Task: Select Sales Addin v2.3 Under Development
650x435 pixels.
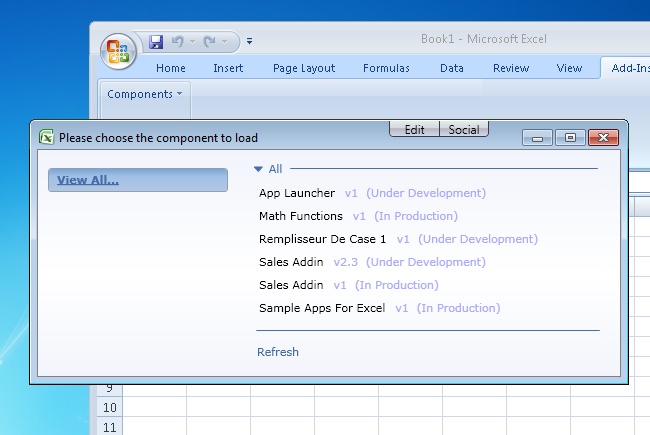Action: tap(372, 262)
